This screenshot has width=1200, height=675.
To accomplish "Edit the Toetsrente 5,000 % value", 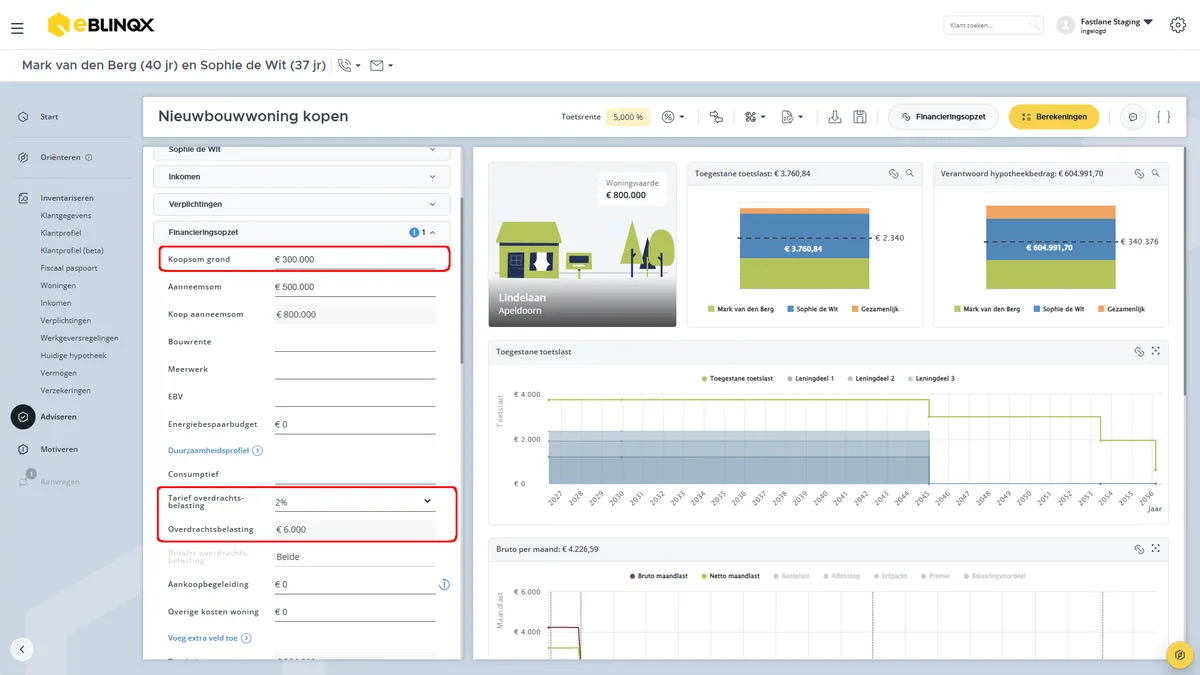I will point(628,117).
